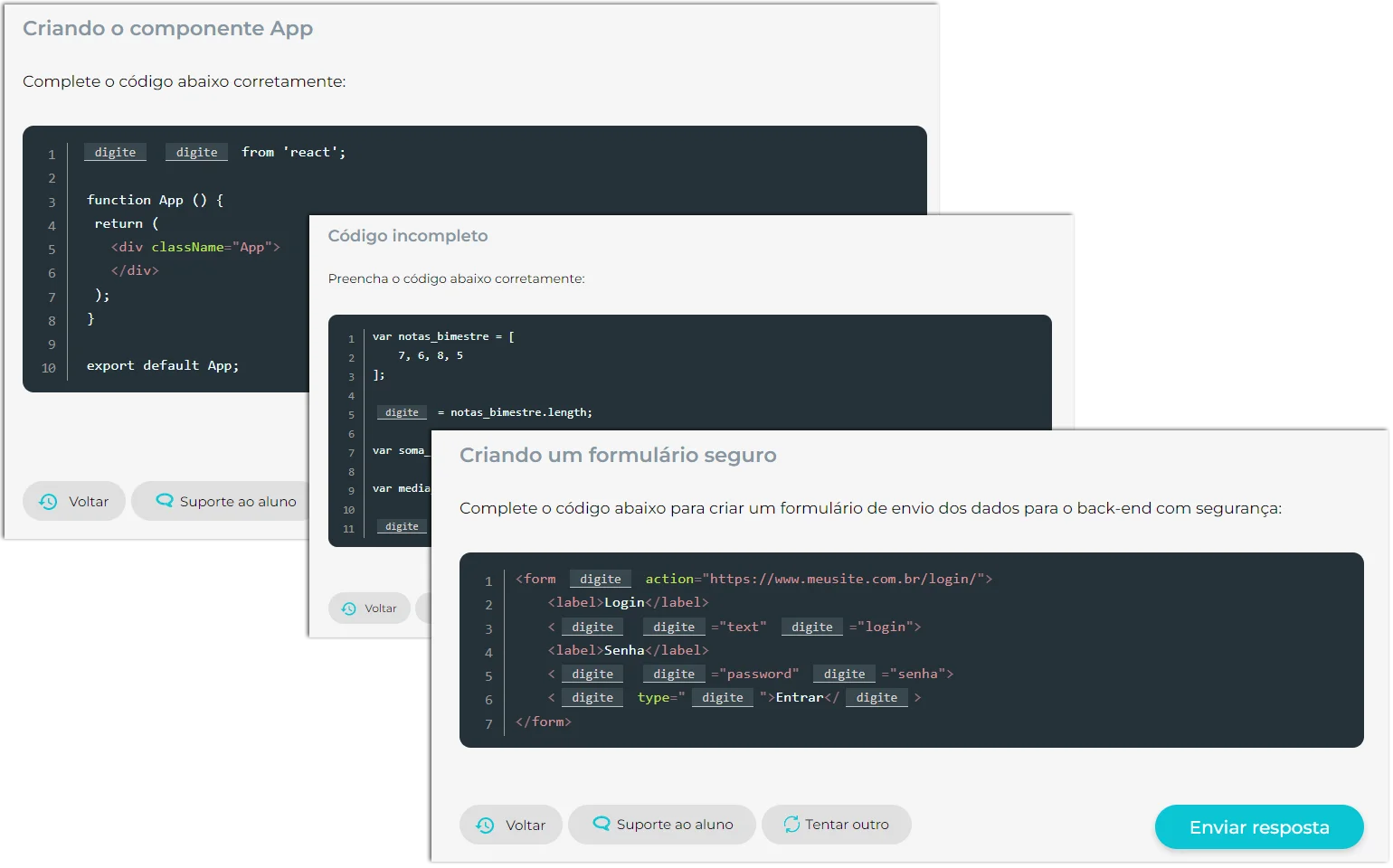This screenshot has width=1393, height=868.
Task: Click the opening tag blank on form line 6
Action: click(x=592, y=697)
